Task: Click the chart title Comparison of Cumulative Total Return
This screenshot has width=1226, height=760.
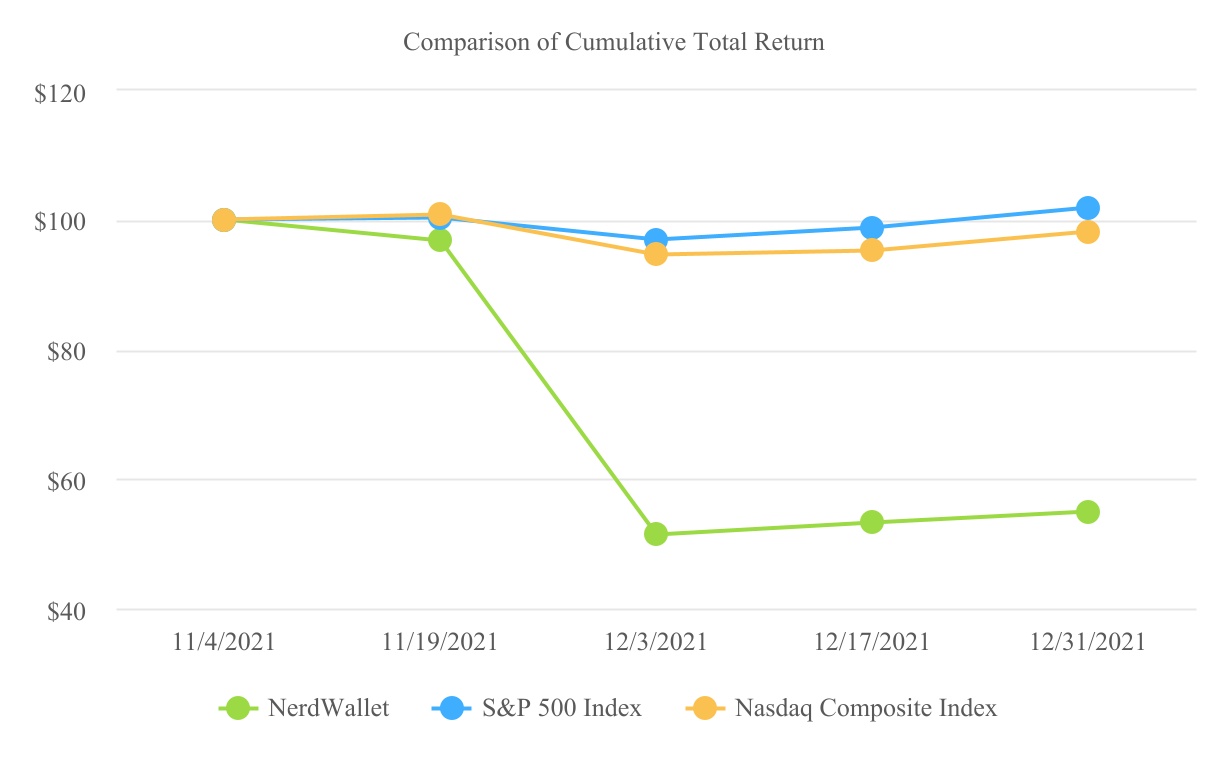Action: pyautogui.click(x=613, y=42)
